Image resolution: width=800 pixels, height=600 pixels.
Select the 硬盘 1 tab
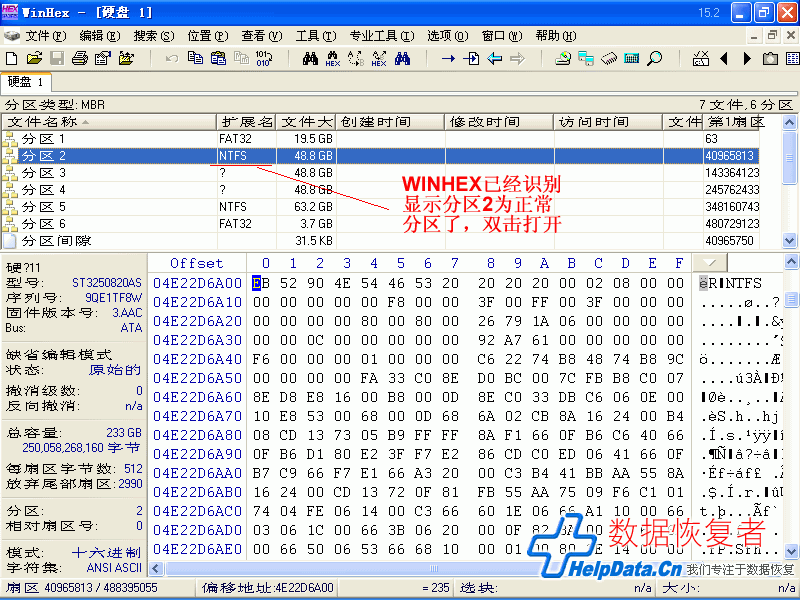pos(26,82)
